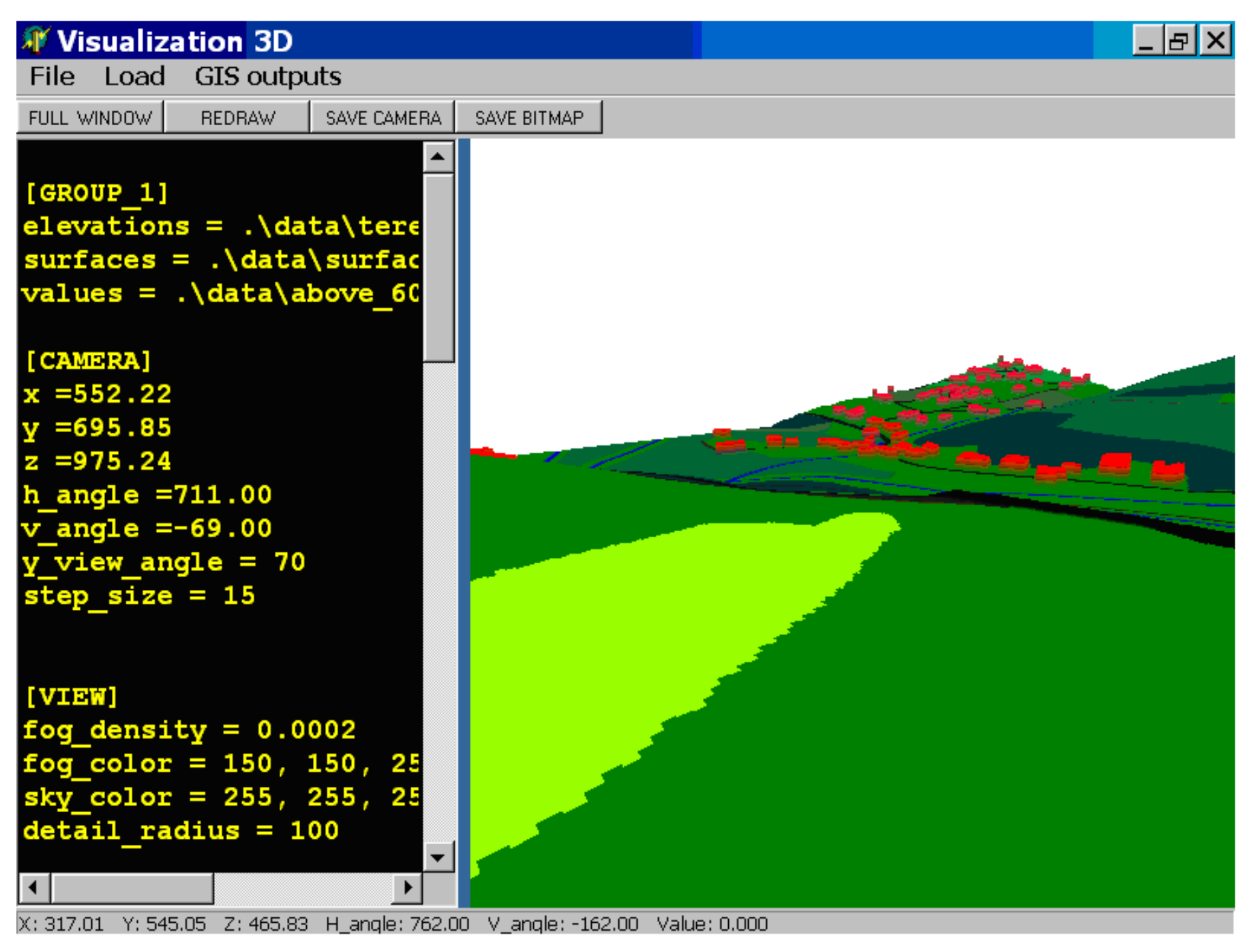Open the File menu
This screenshot has width=1256, height=952.
point(52,77)
